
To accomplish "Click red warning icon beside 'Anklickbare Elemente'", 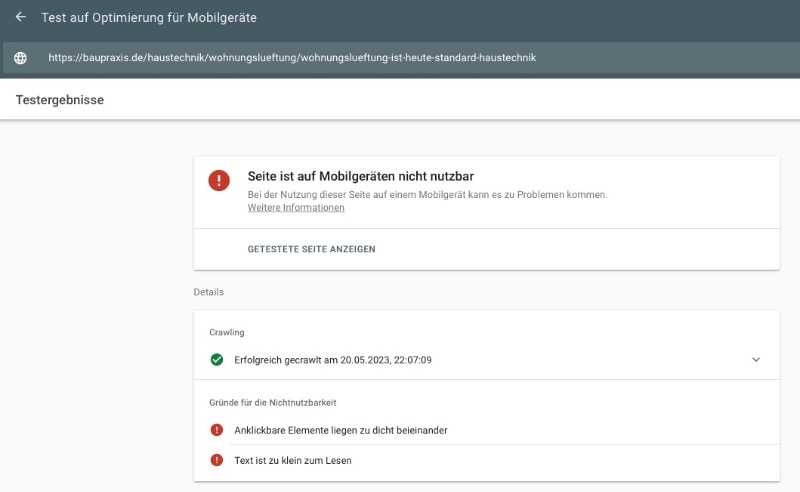I will click(217, 430).
